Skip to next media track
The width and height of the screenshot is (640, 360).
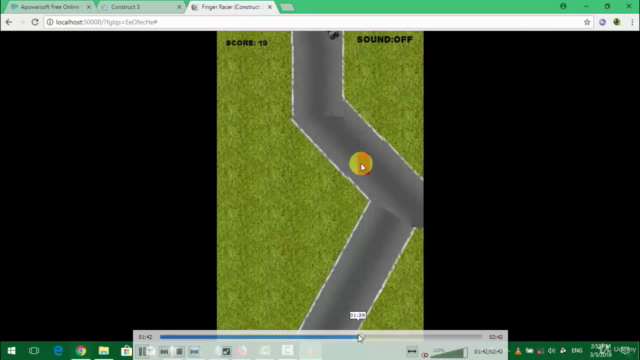(x=194, y=351)
